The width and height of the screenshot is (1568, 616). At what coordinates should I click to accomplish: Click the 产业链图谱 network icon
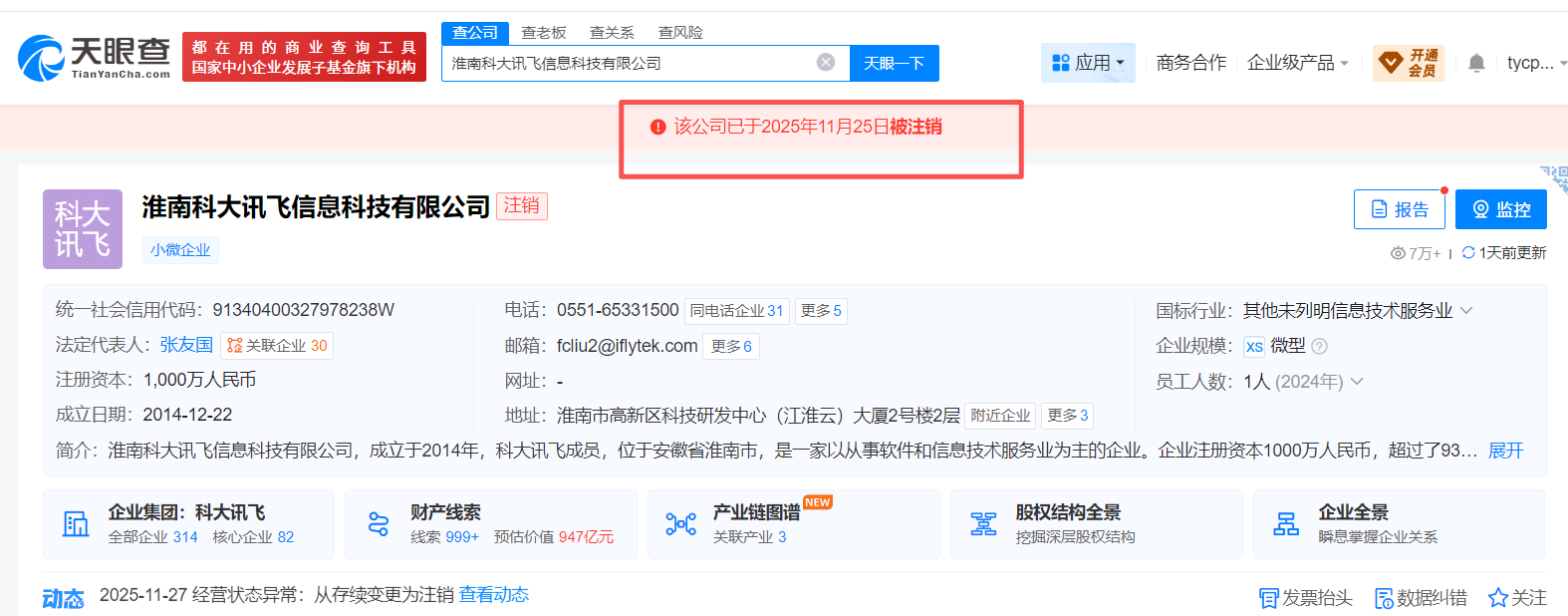coord(681,523)
